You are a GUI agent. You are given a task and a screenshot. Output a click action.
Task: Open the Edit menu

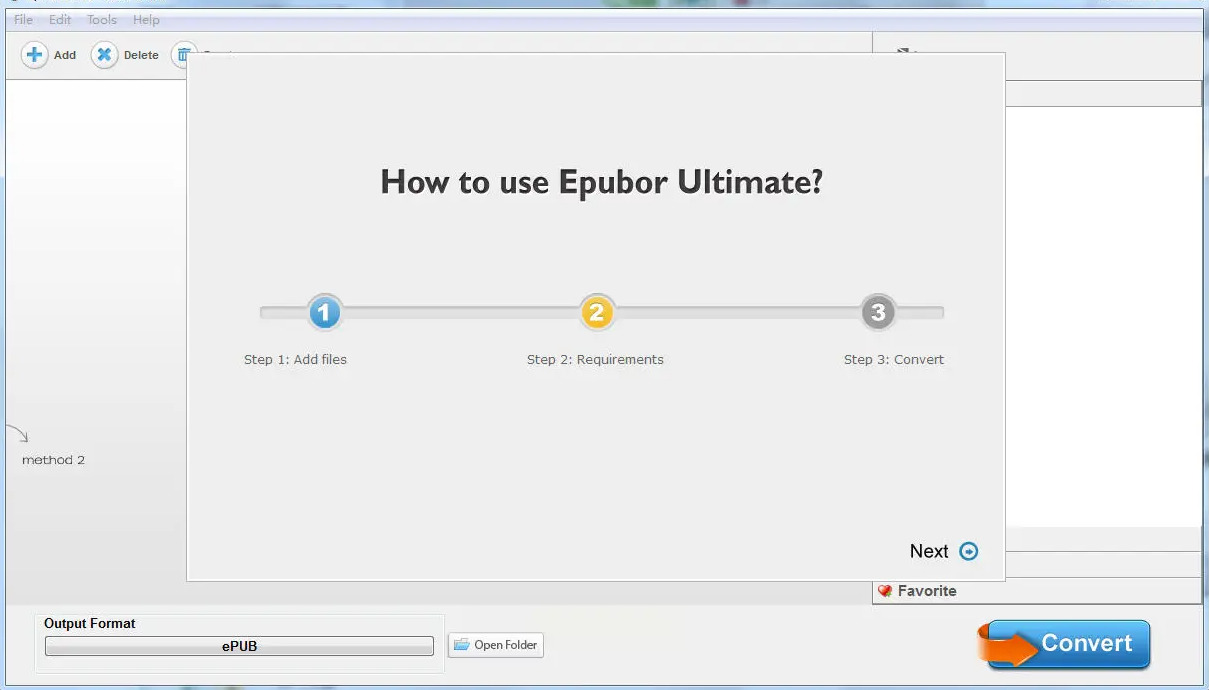tap(60, 20)
